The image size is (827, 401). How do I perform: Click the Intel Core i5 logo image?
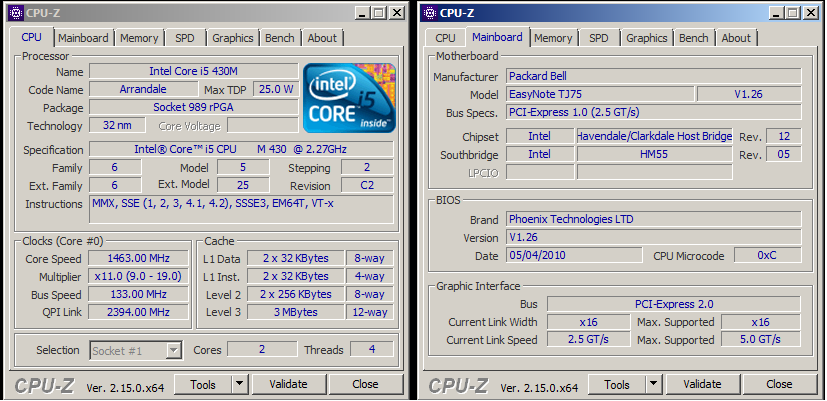click(349, 98)
